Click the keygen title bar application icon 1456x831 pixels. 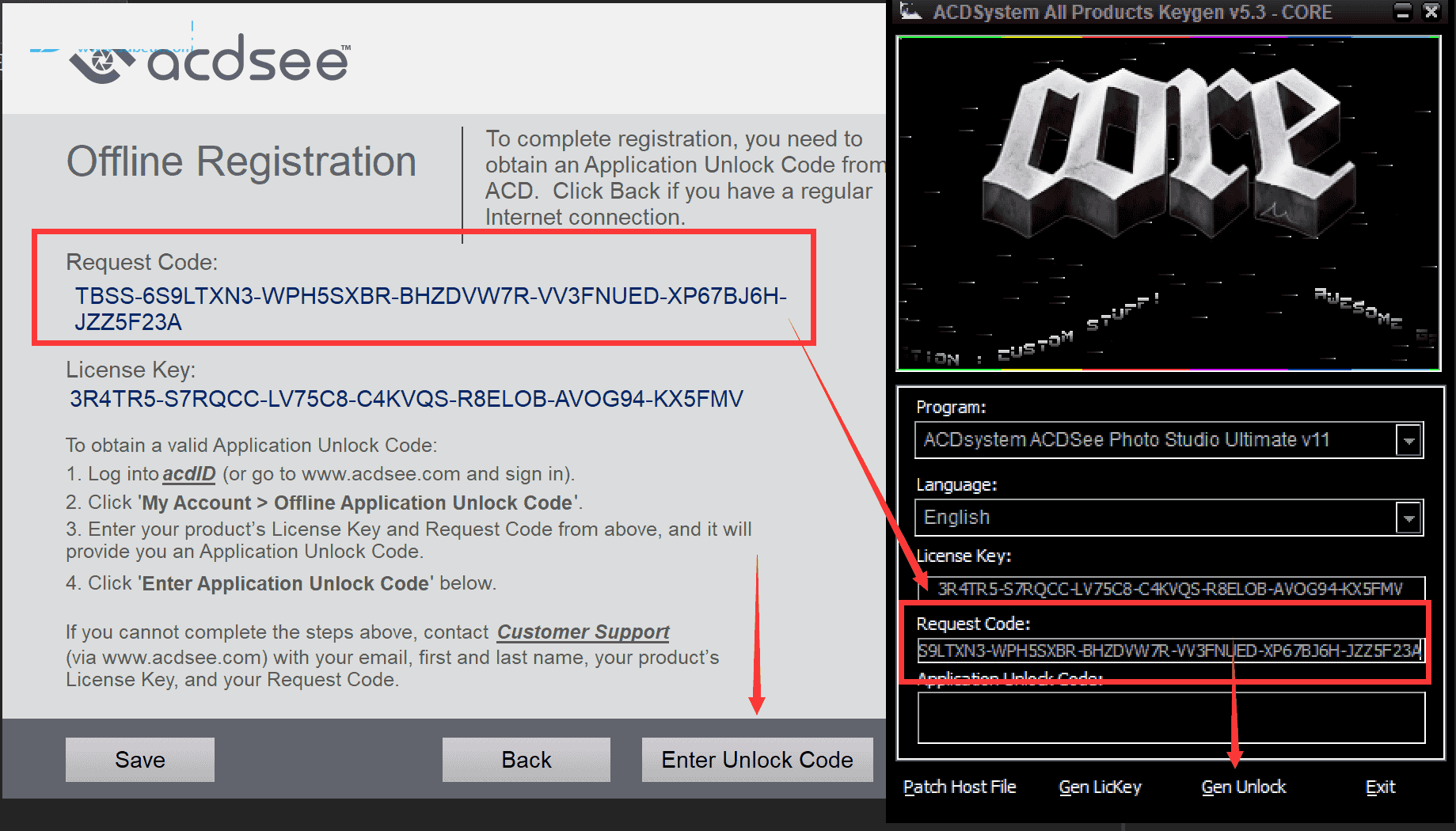point(911,12)
